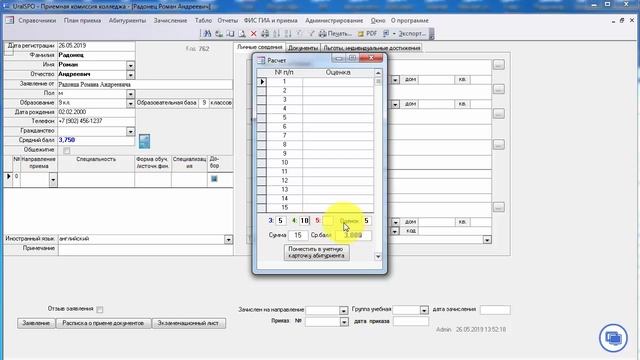Click the PDF export button in toolbar
Image resolution: width=640 pixels, height=360 pixels.
pyautogui.click(x=368, y=33)
